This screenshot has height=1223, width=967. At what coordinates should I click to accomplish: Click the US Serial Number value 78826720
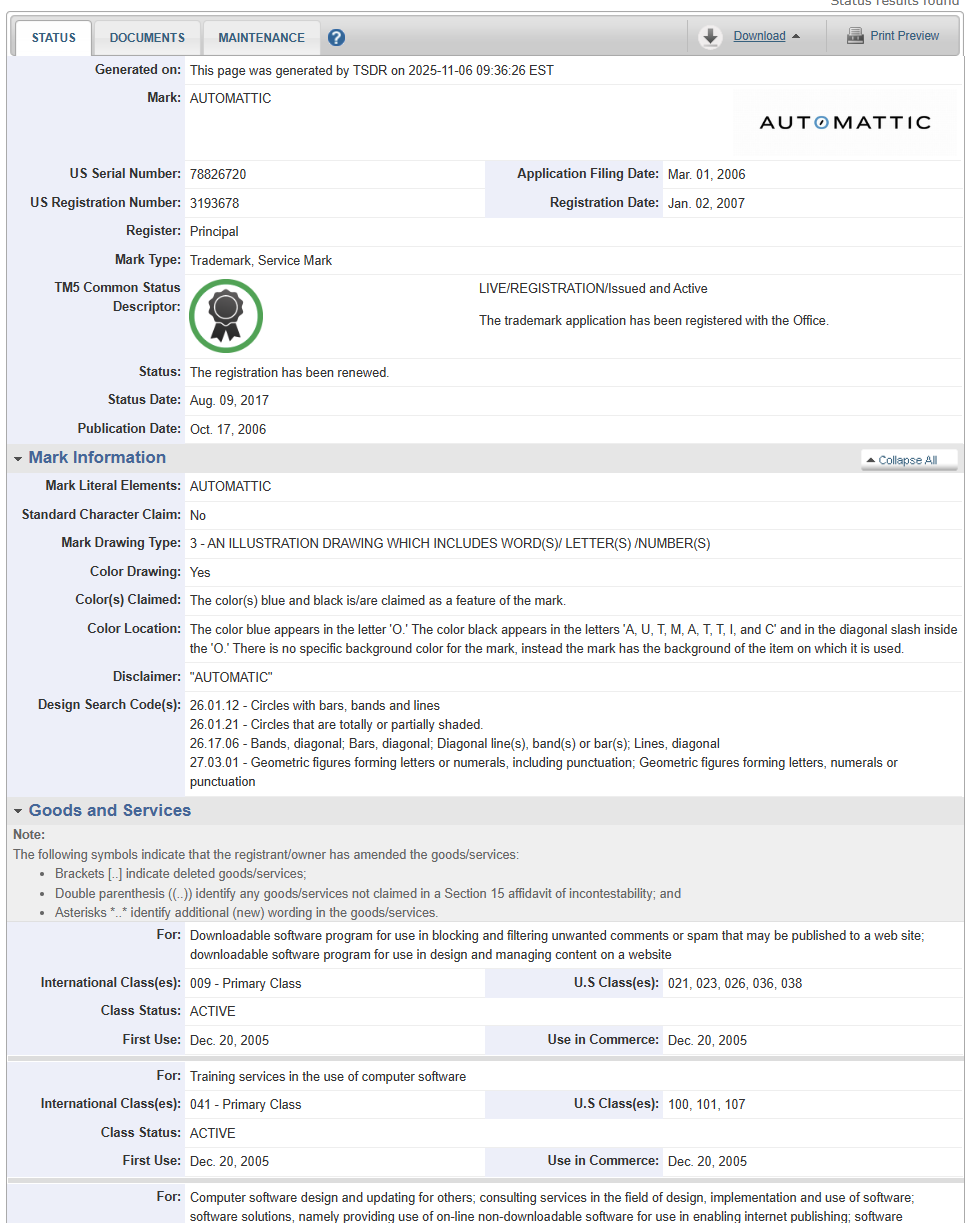pyautogui.click(x=218, y=175)
